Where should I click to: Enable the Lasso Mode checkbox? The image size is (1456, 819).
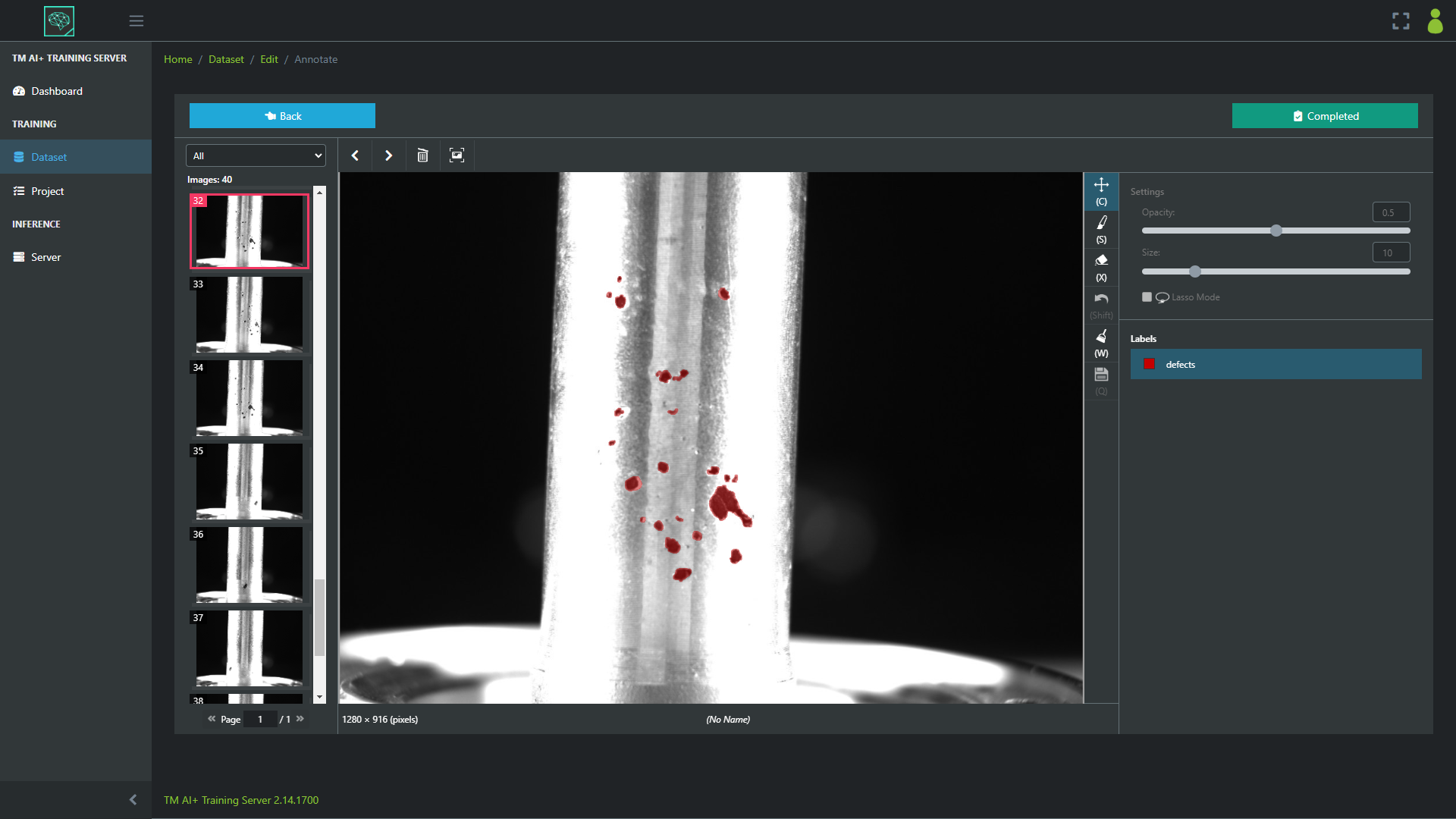[1147, 297]
